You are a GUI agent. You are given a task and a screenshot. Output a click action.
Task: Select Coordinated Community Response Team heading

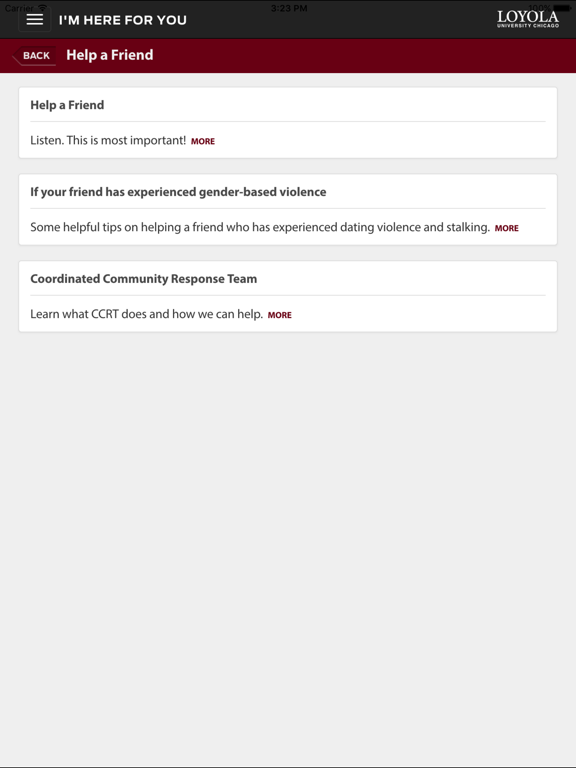tap(144, 279)
